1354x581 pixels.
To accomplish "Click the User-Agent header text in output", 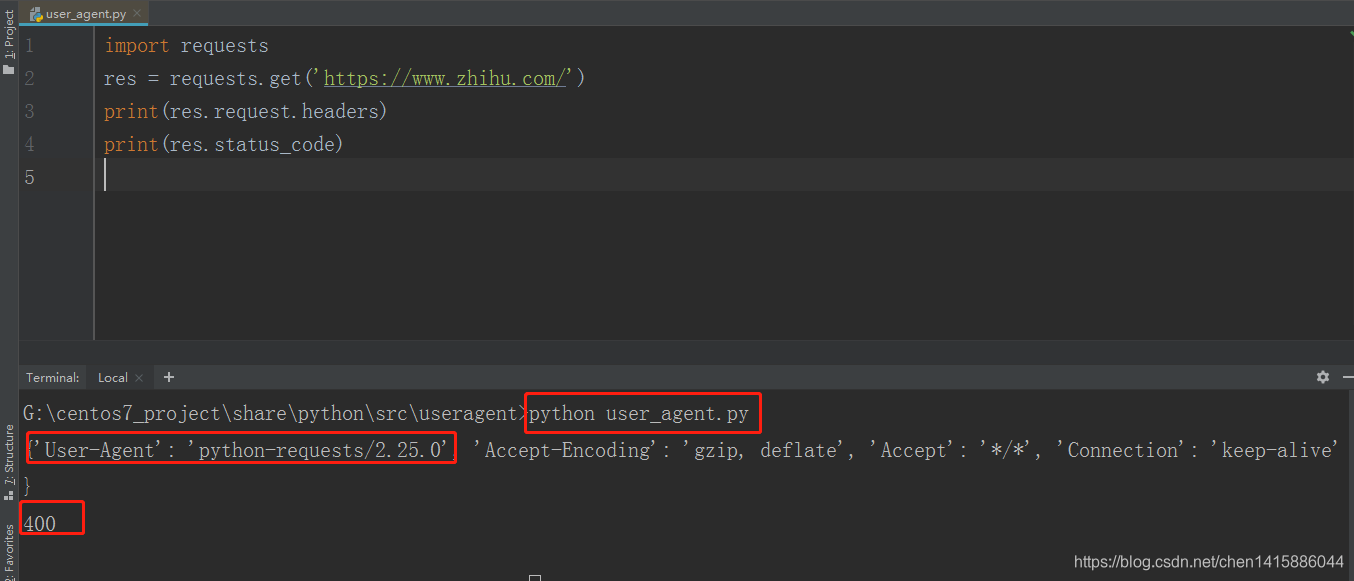I will click(100, 449).
